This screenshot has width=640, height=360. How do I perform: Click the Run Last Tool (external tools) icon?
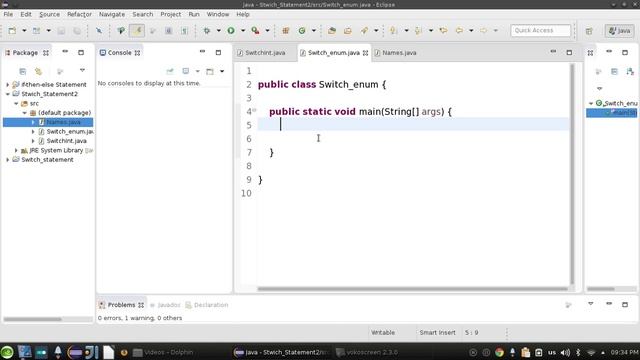tap(256, 31)
